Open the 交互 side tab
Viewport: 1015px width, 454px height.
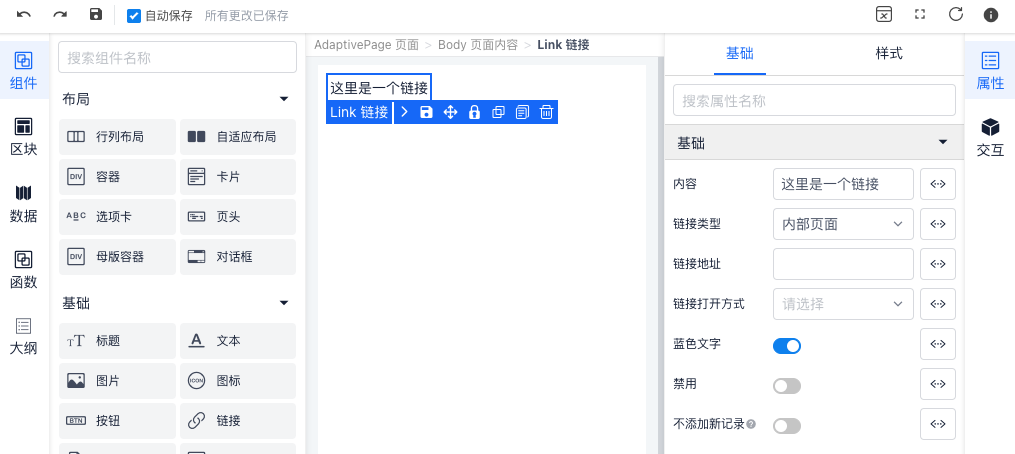coord(990,138)
